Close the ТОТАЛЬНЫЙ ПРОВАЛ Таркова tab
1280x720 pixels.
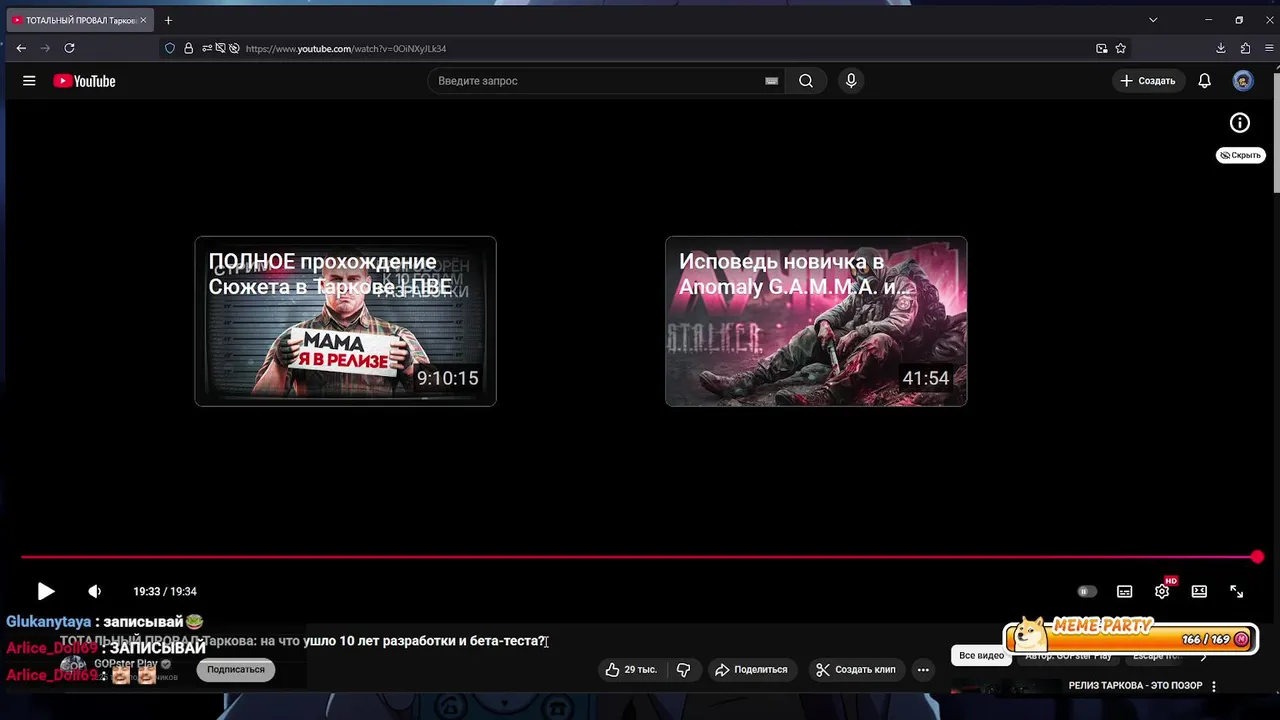coord(144,20)
